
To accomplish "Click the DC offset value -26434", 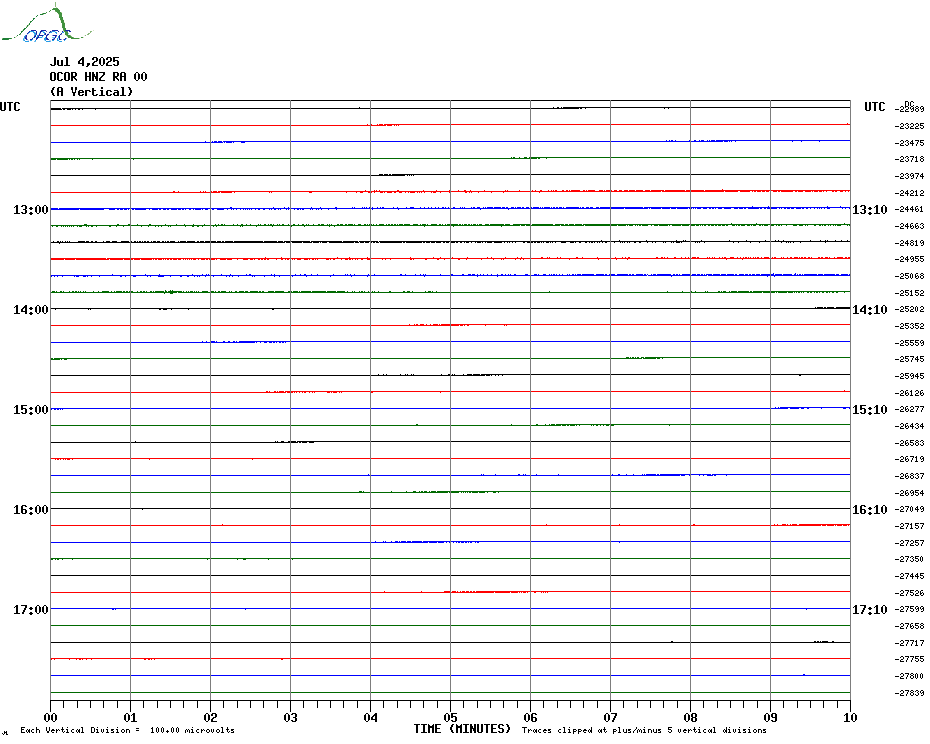I will click(x=909, y=426).
